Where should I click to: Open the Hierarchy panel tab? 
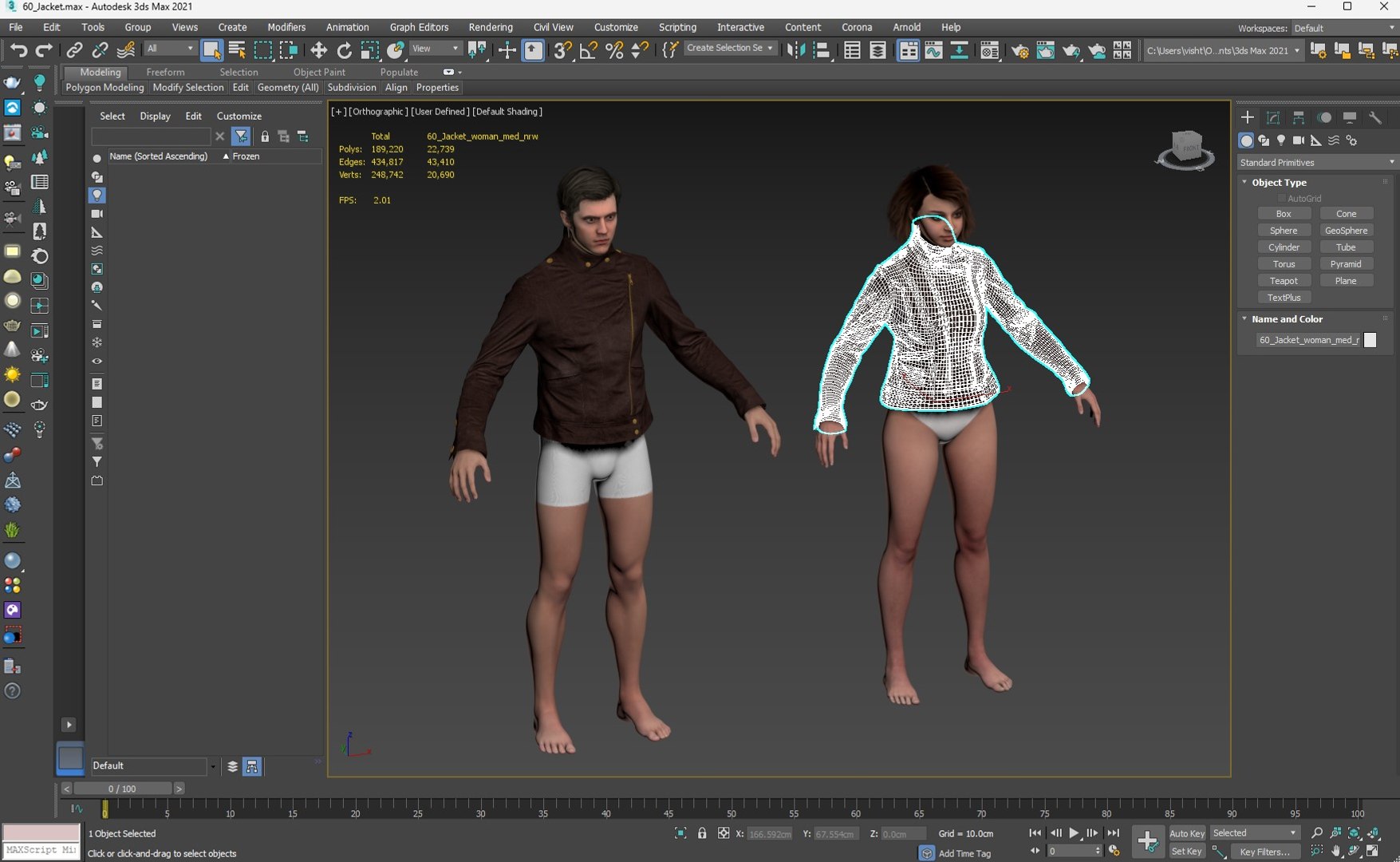click(x=1299, y=117)
